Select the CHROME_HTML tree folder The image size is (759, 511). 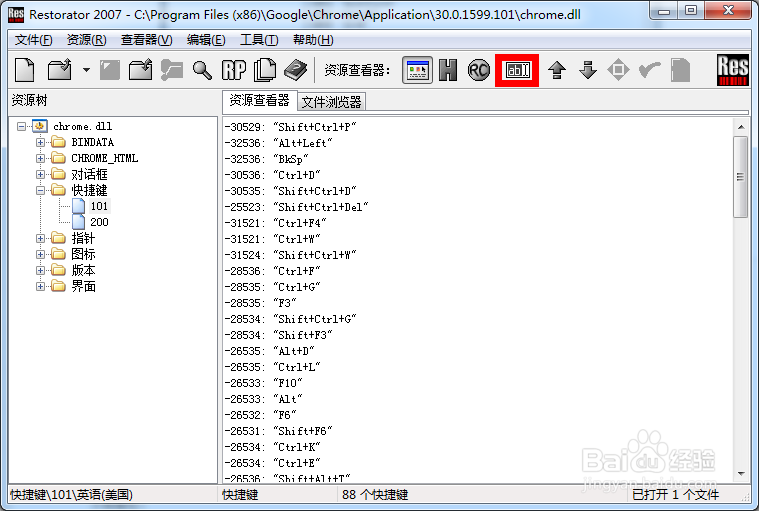(x=105, y=158)
